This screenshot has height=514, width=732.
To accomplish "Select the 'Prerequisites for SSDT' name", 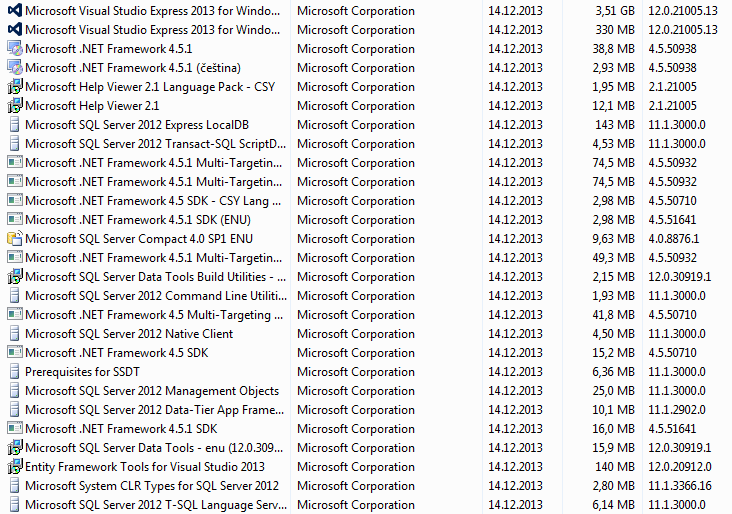I will click(x=82, y=372).
